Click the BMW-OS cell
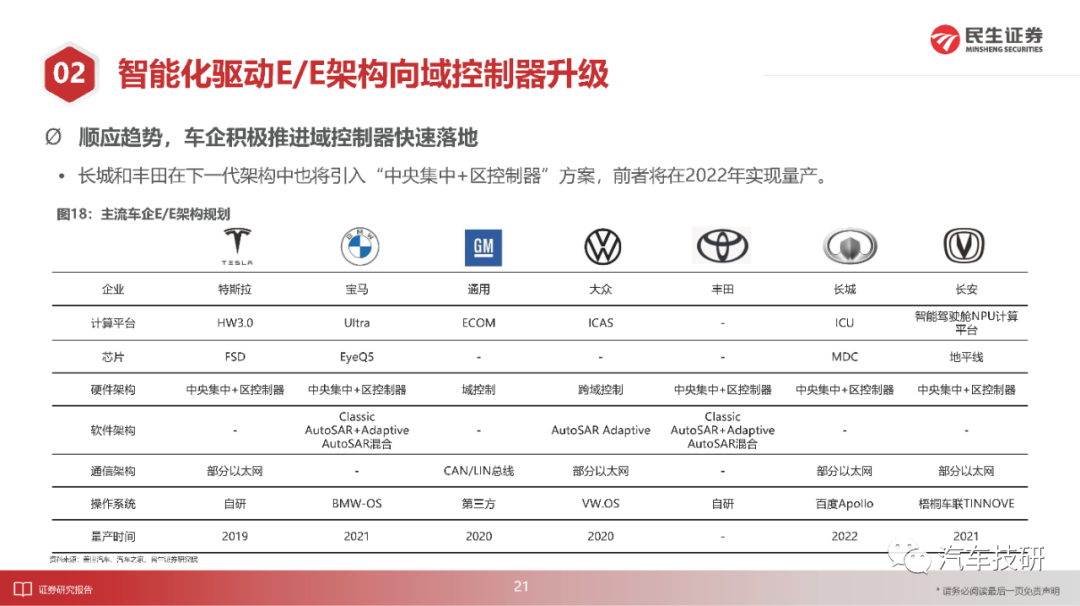This screenshot has height=606, width=1080. coord(357,504)
